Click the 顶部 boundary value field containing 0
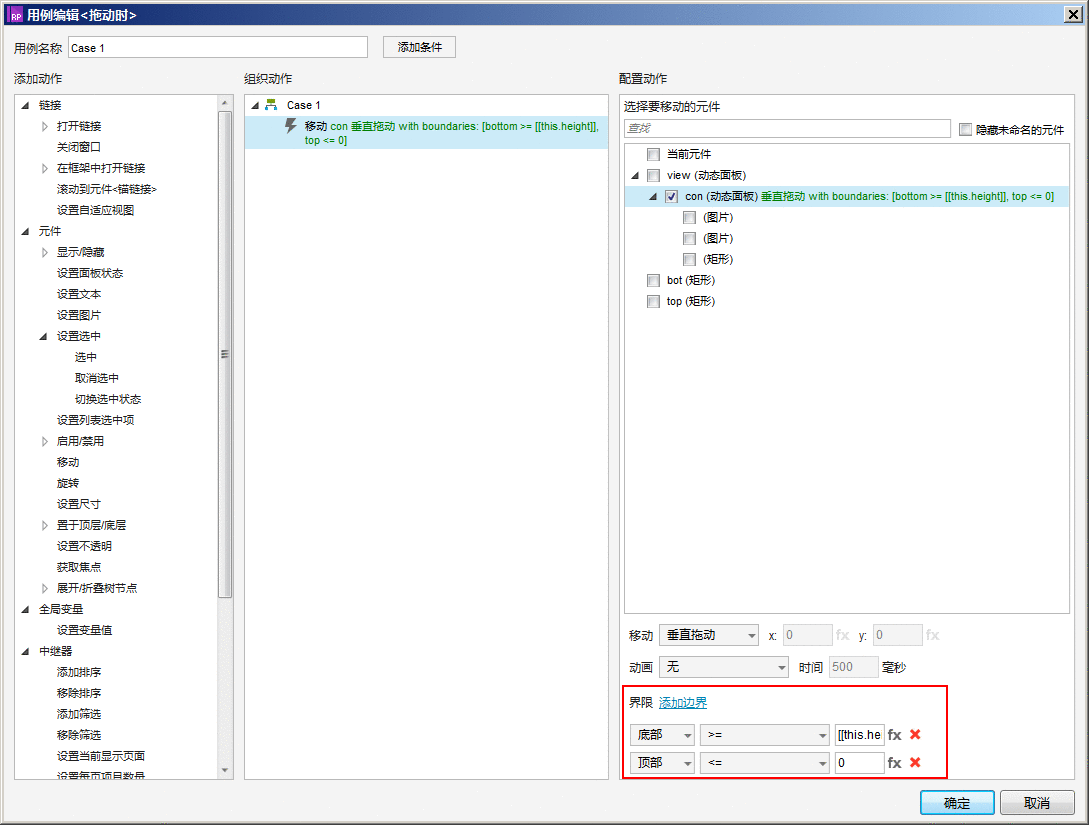Viewport: 1089px width, 825px height. click(859, 762)
